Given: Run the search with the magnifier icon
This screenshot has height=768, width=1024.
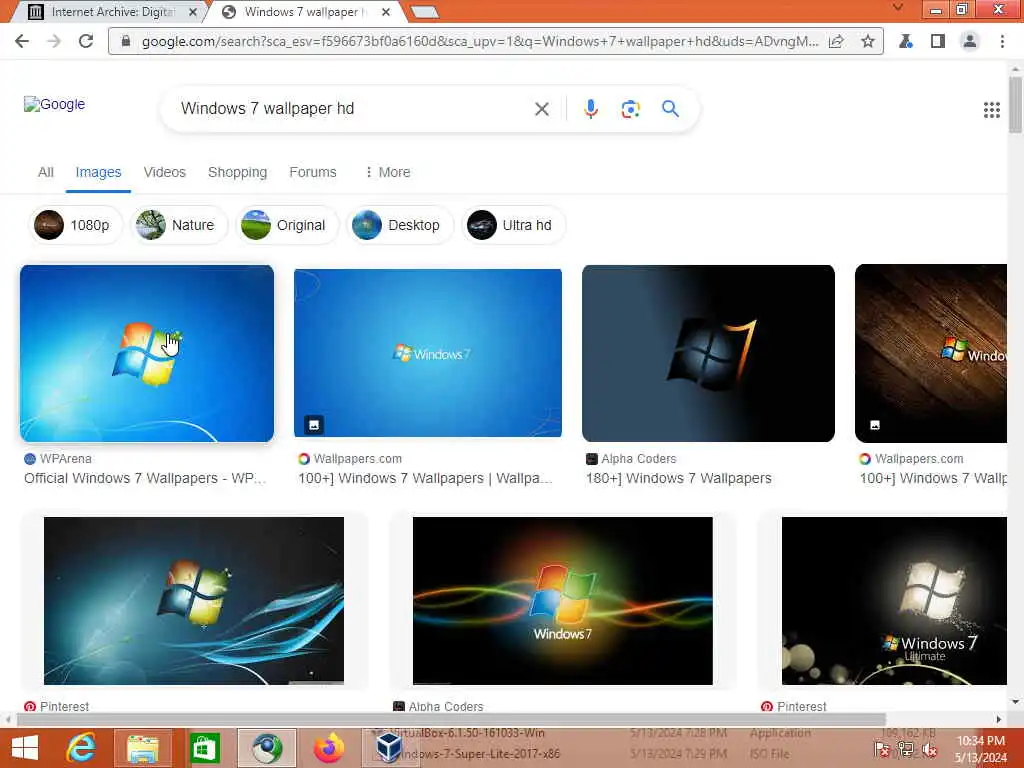Looking at the screenshot, I should pos(670,108).
